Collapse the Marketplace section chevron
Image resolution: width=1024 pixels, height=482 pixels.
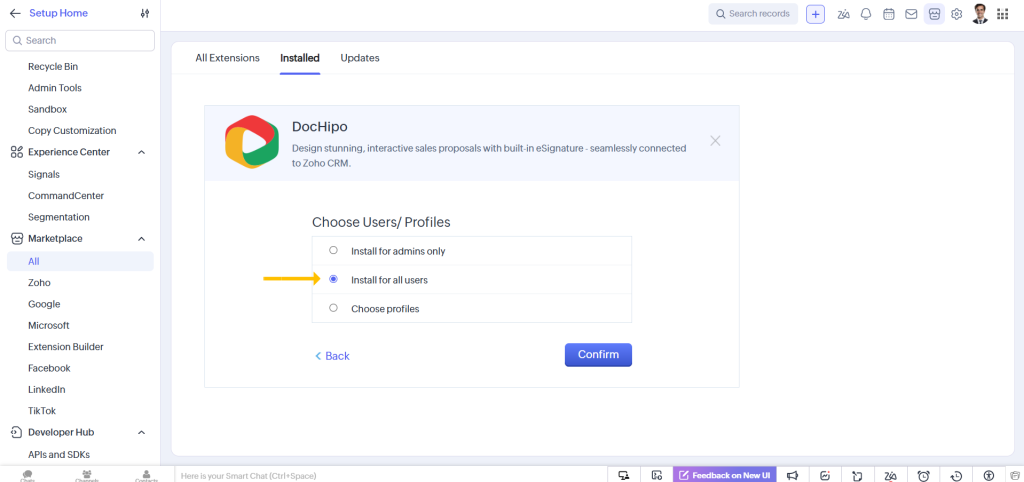point(141,239)
